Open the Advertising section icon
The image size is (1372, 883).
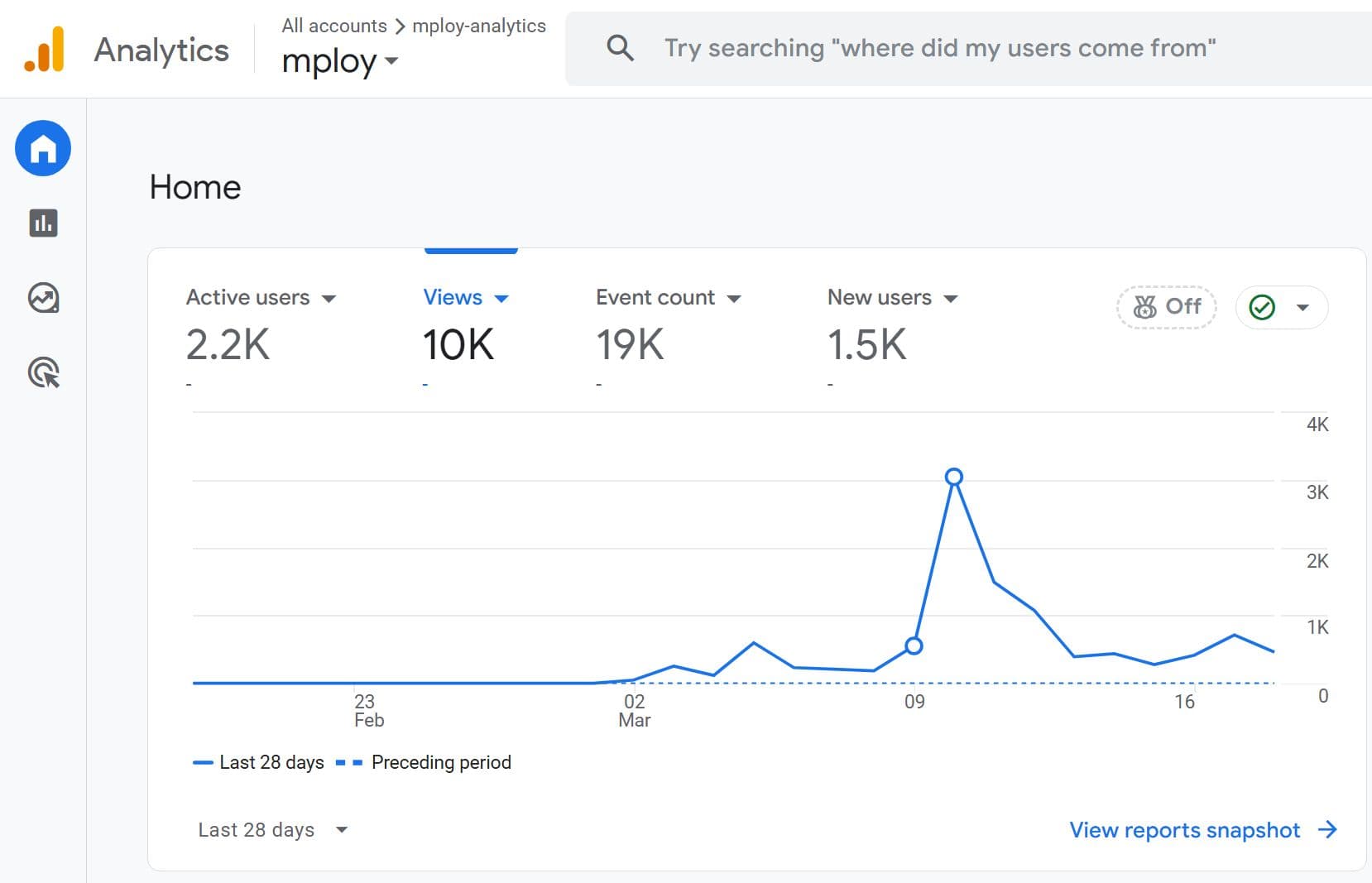coord(42,374)
